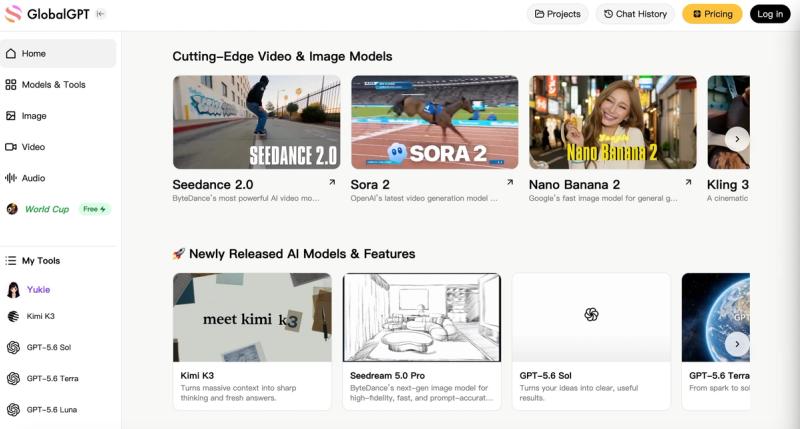Open the Projects button
Image resolution: width=800 pixels, height=429 pixels.
[557, 14]
